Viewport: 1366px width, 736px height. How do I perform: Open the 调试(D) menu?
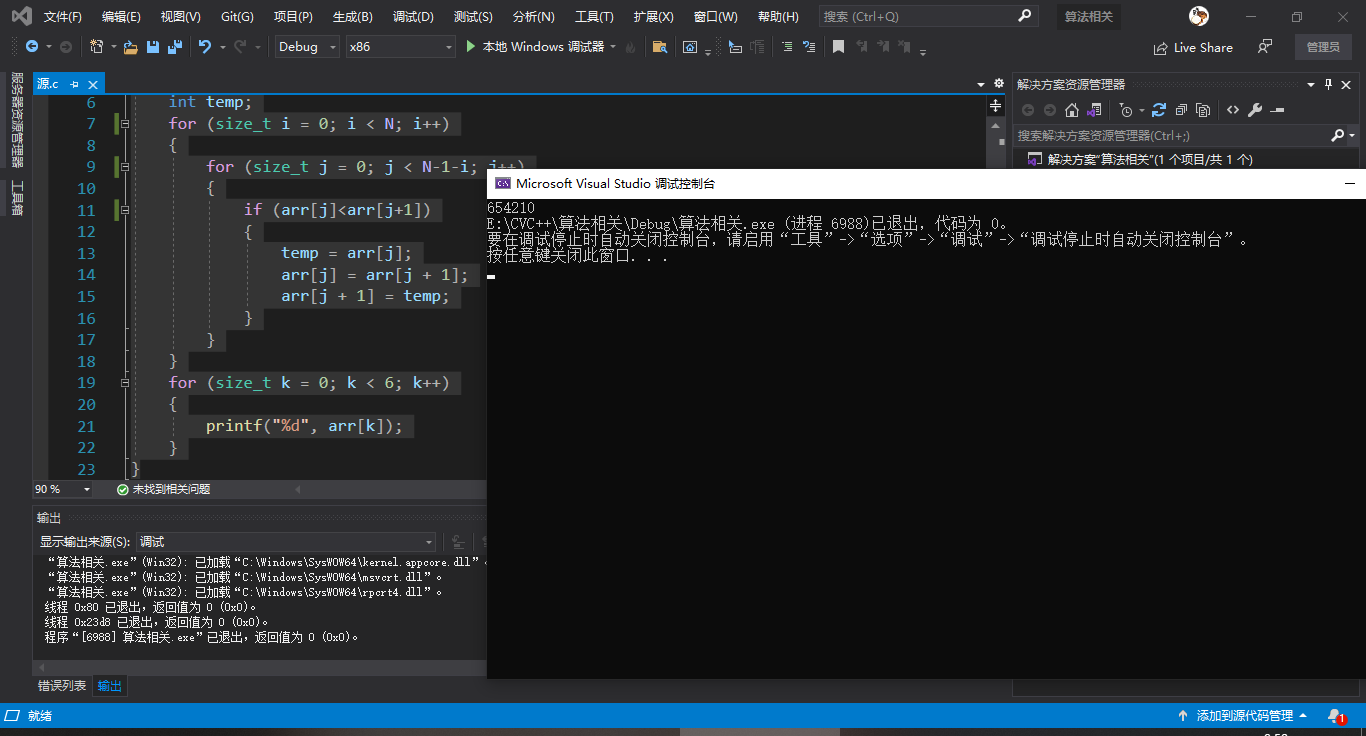[x=413, y=17]
